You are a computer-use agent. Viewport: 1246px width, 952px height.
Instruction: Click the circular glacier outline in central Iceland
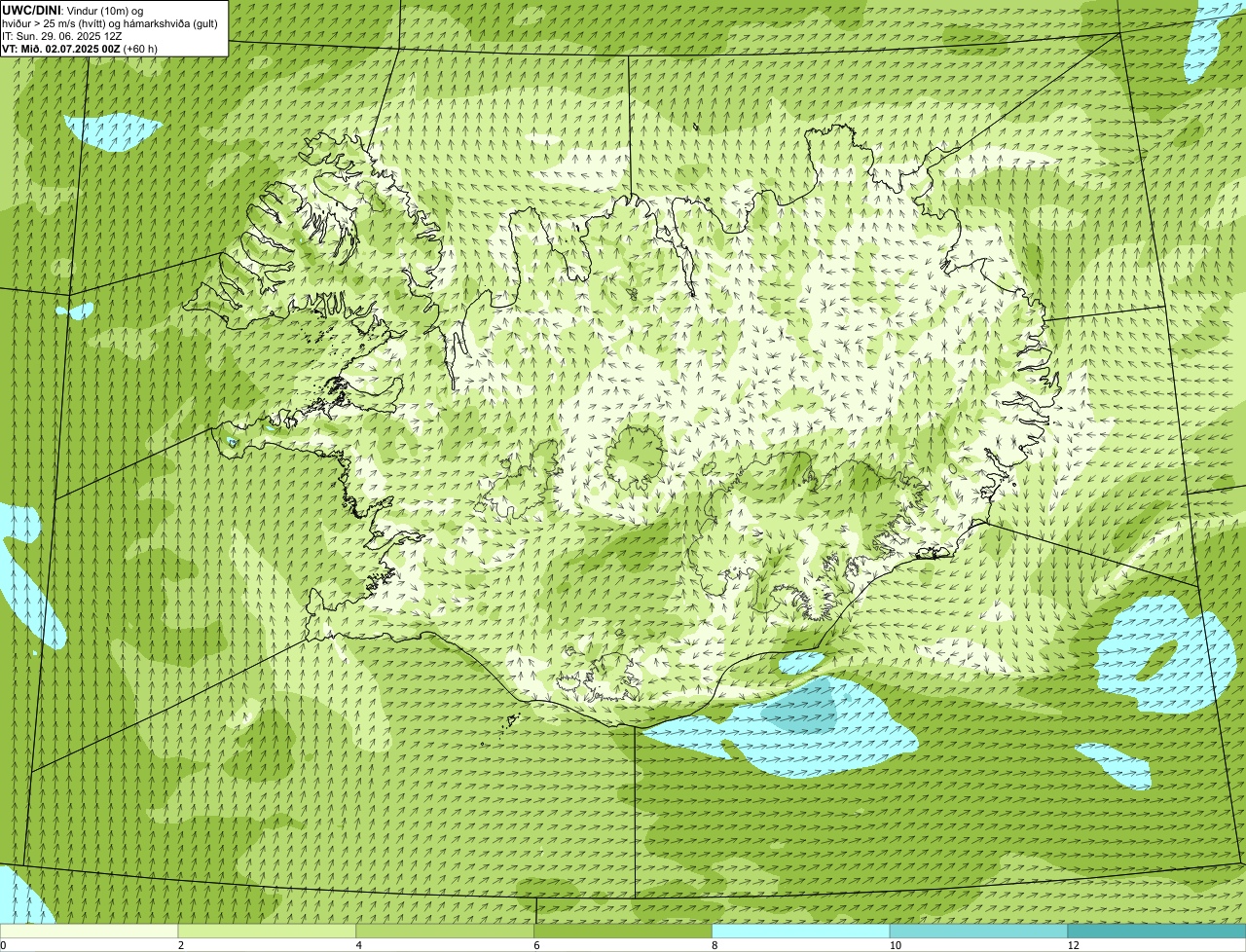pyautogui.click(x=636, y=458)
